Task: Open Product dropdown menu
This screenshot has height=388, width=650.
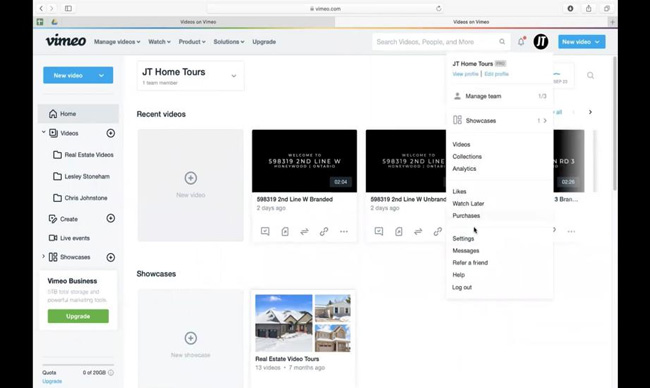Action: tap(192, 42)
